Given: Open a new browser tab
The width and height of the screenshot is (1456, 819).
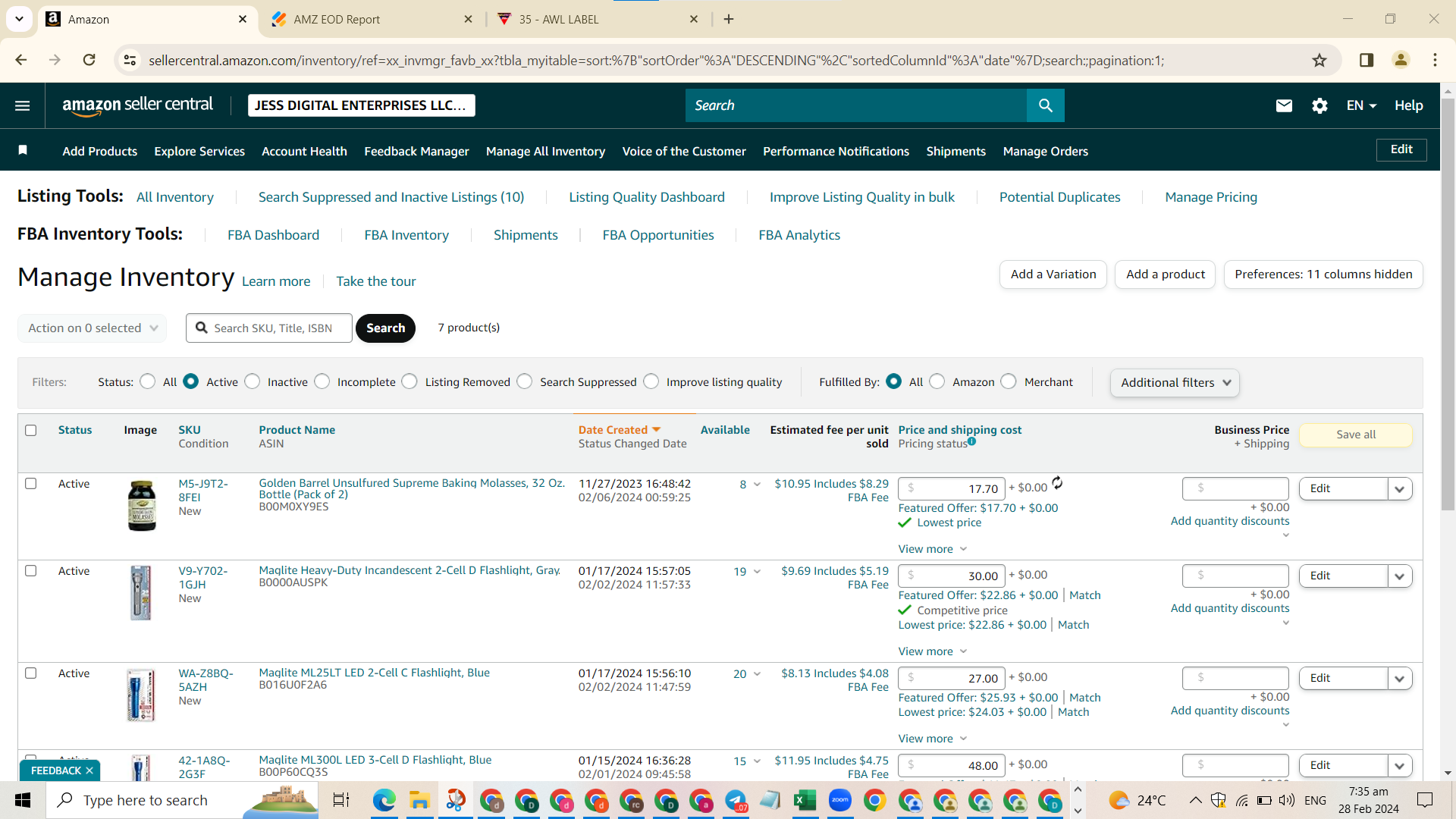Looking at the screenshot, I should point(729,19).
